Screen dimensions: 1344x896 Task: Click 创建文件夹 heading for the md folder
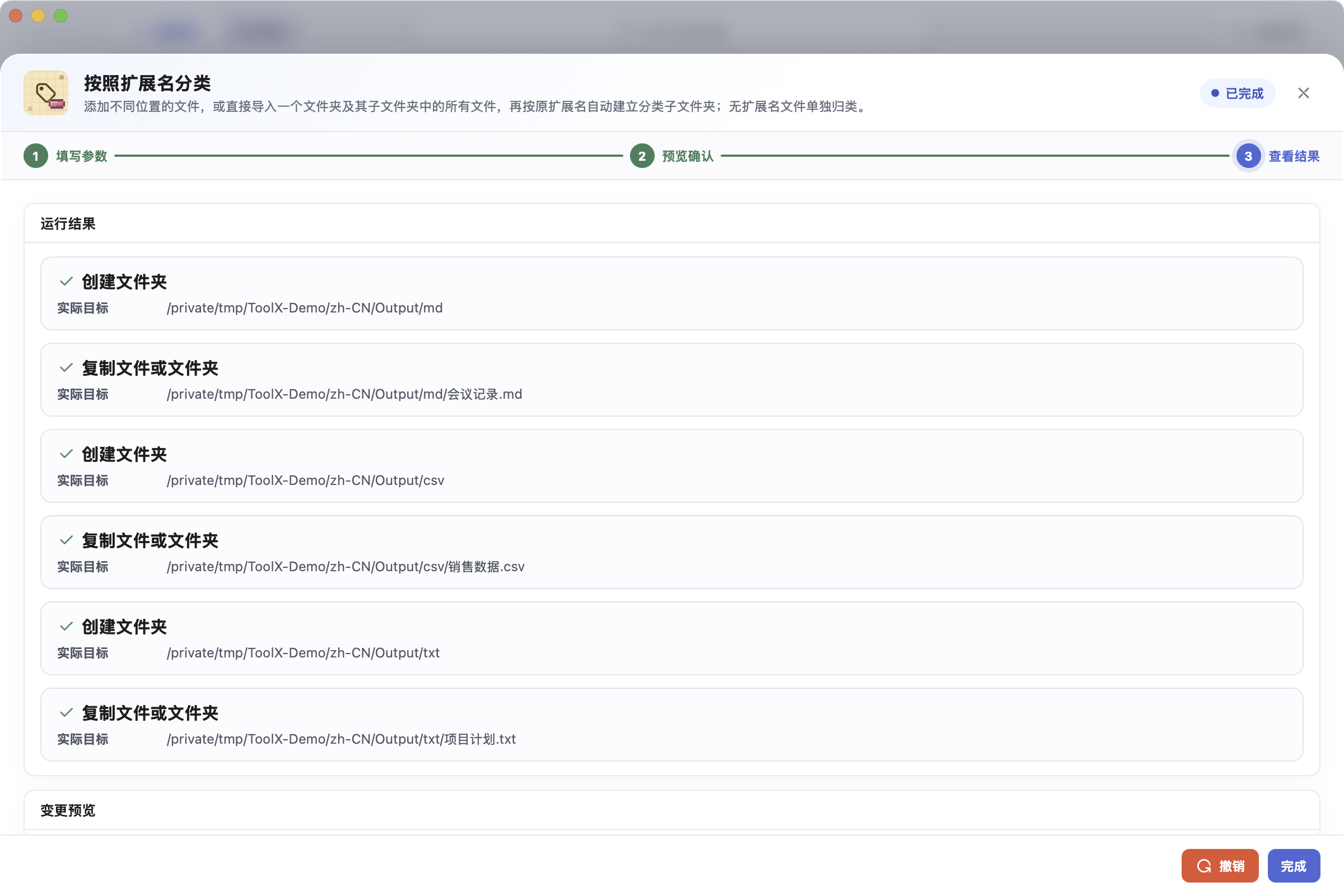point(124,282)
